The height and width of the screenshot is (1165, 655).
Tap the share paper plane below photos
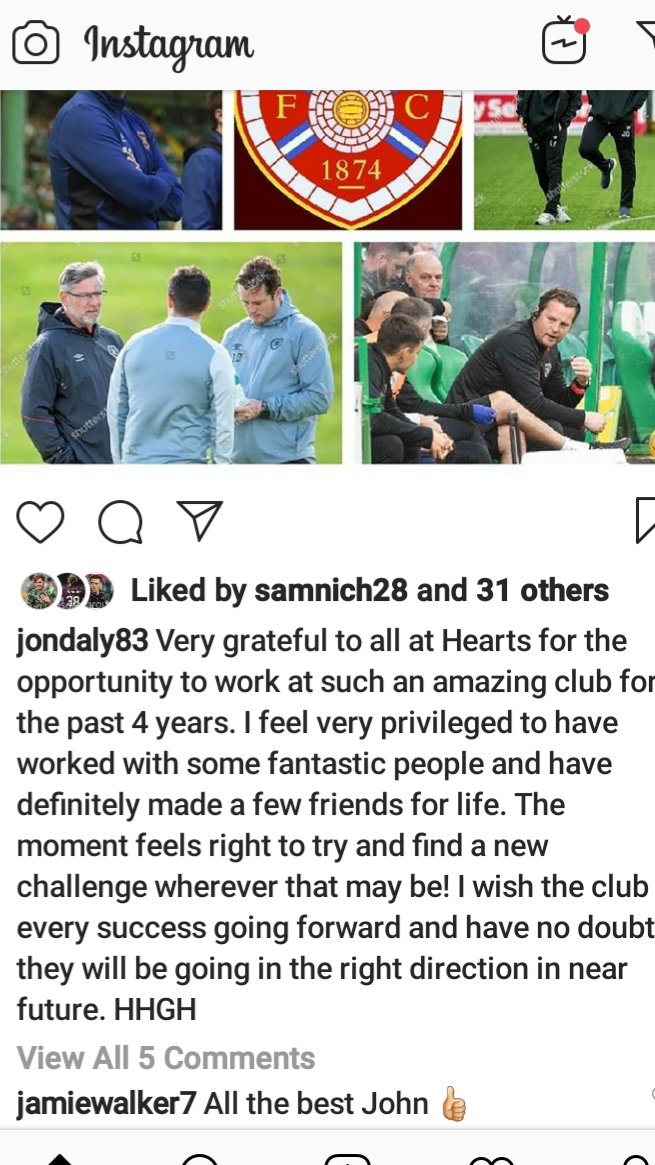click(200, 520)
